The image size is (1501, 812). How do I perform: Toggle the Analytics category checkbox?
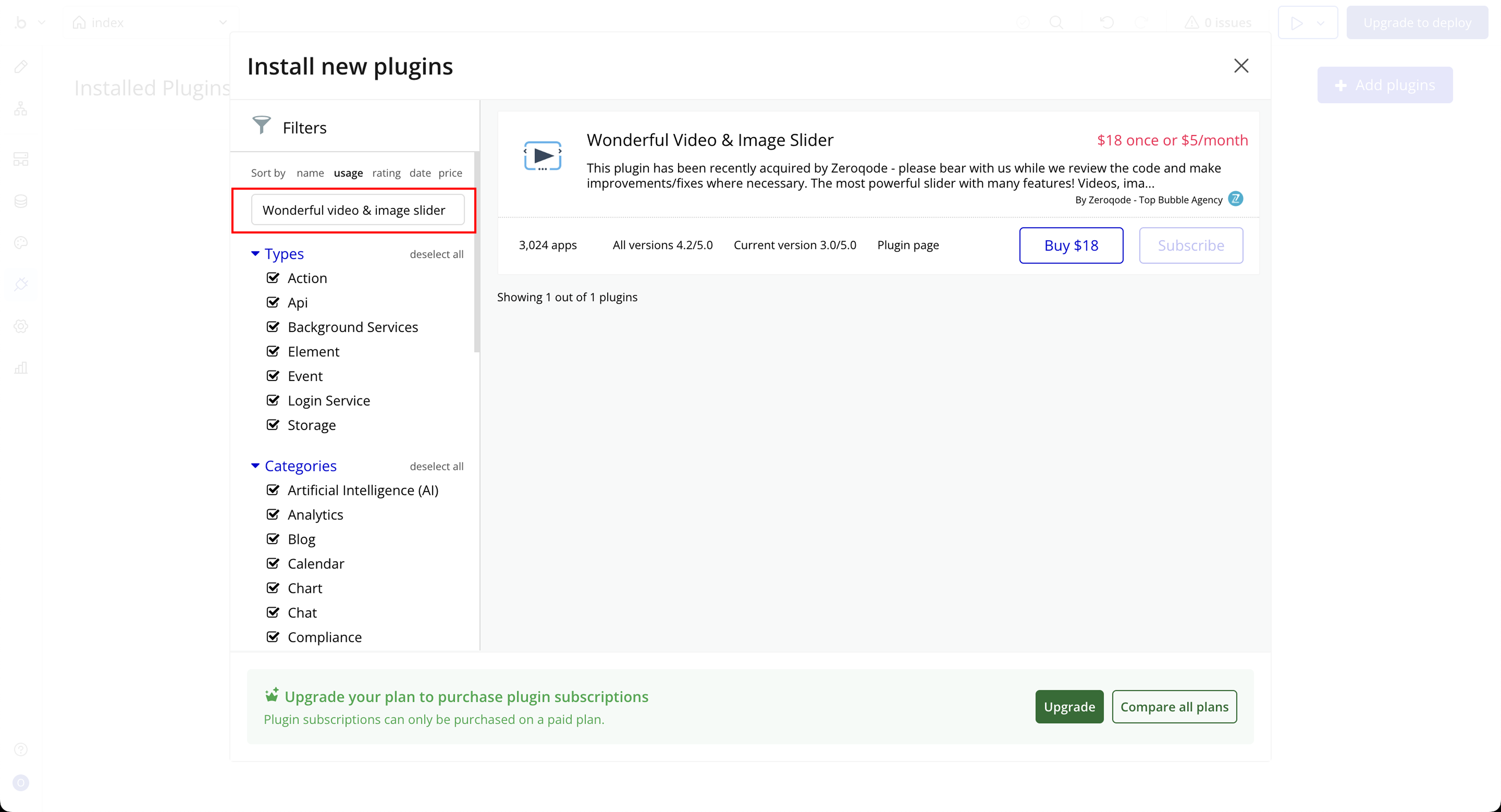click(x=273, y=514)
